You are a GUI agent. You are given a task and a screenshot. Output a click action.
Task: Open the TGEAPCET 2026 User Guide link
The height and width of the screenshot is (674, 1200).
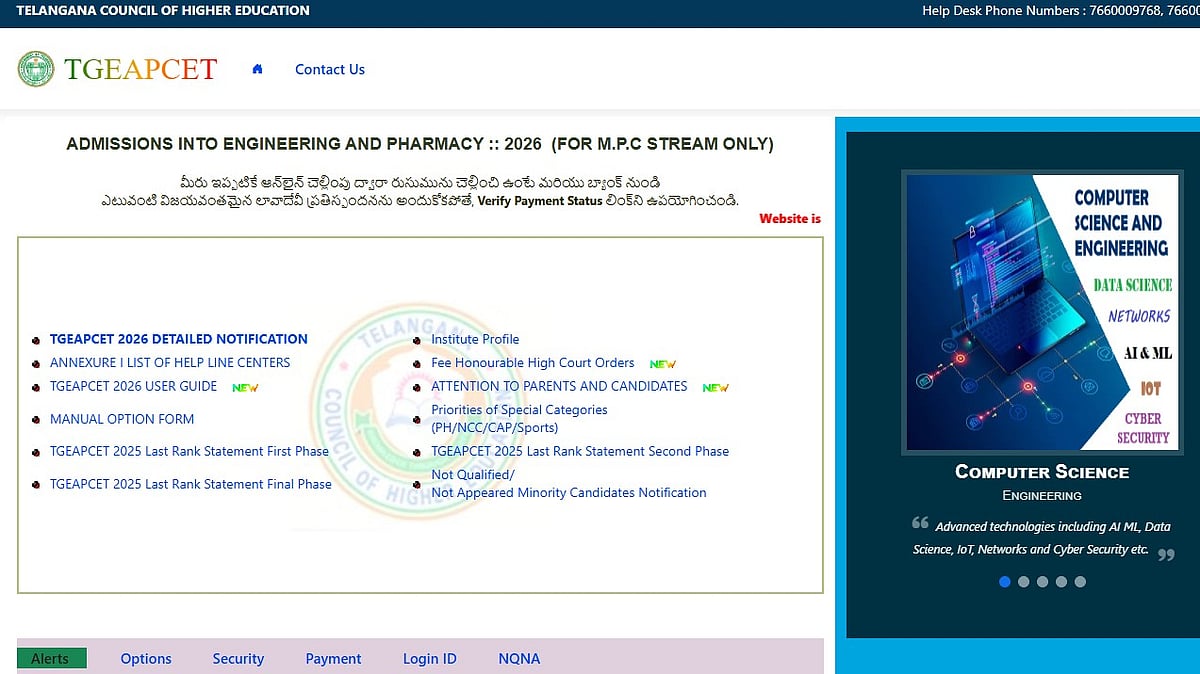point(134,386)
